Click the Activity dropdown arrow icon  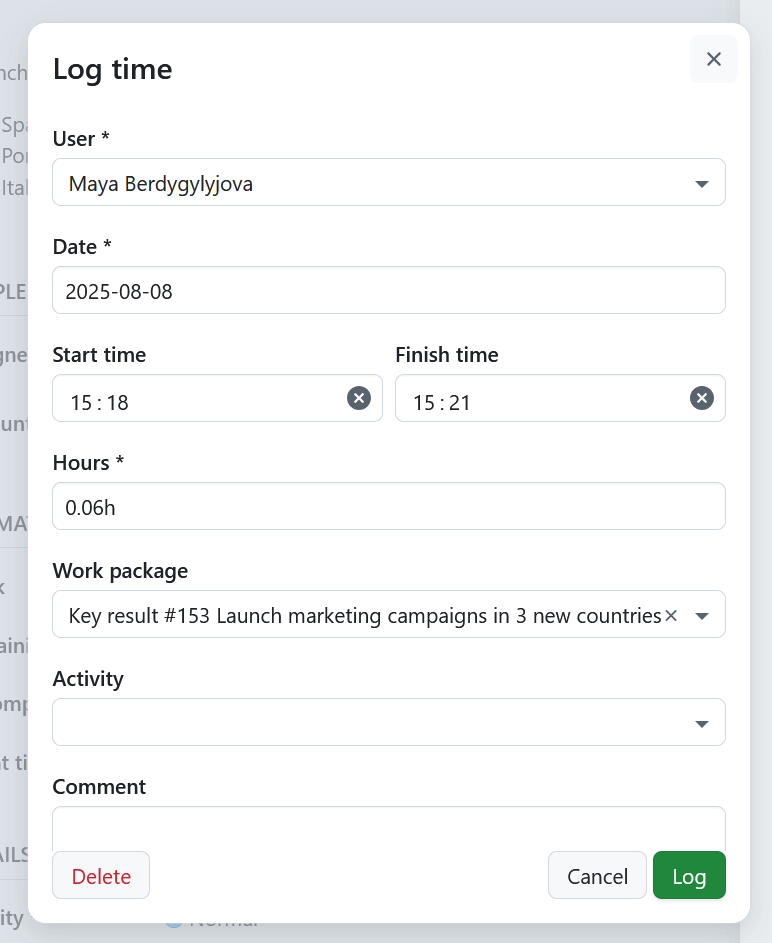pyautogui.click(x=700, y=722)
